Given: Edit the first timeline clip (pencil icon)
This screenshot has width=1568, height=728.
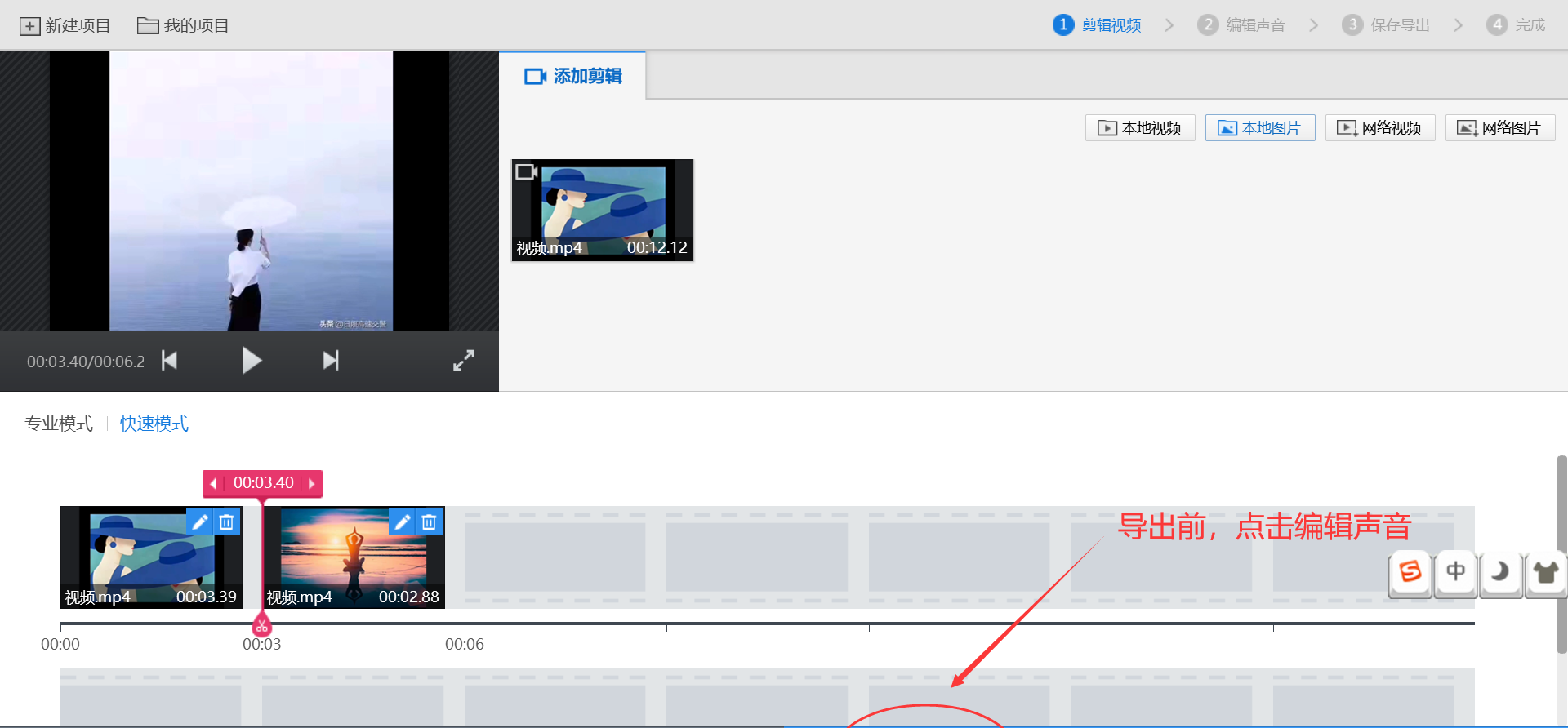Looking at the screenshot, I should 199,522.
